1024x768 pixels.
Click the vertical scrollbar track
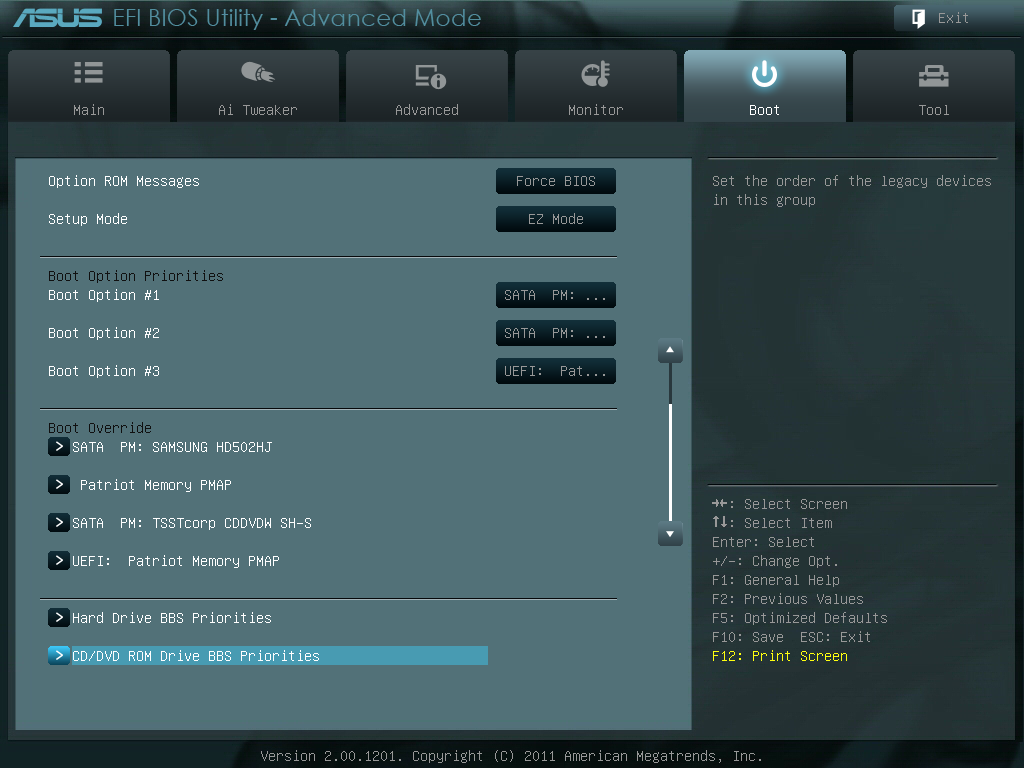click(x=670, y=442)
